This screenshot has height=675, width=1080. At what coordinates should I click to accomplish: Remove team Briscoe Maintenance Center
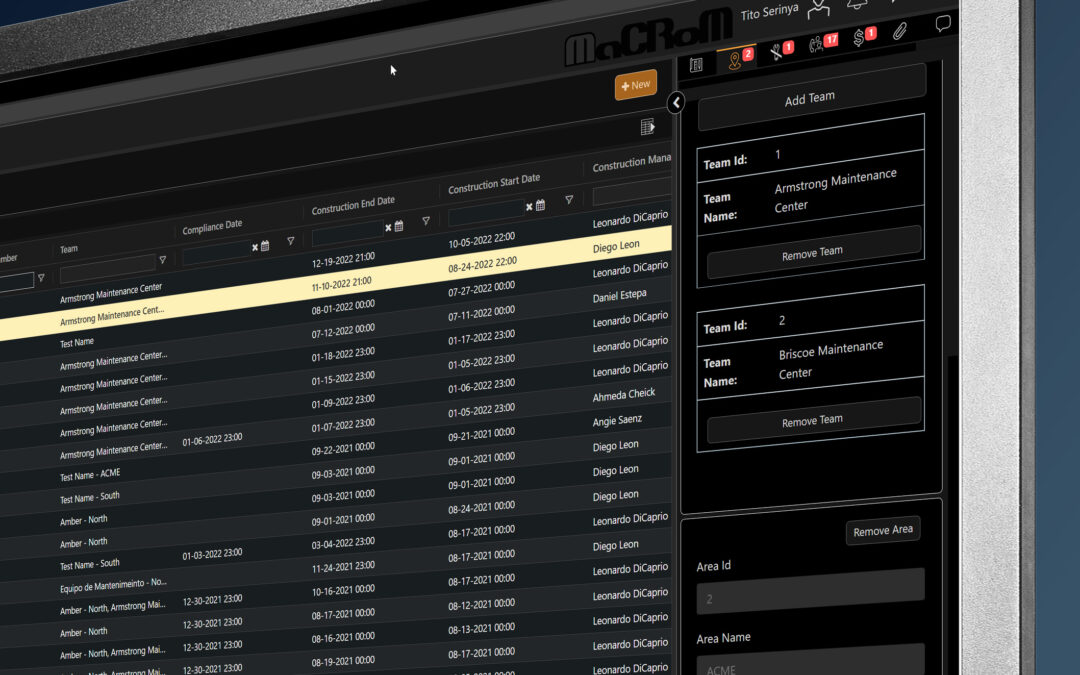coord(812,419)
